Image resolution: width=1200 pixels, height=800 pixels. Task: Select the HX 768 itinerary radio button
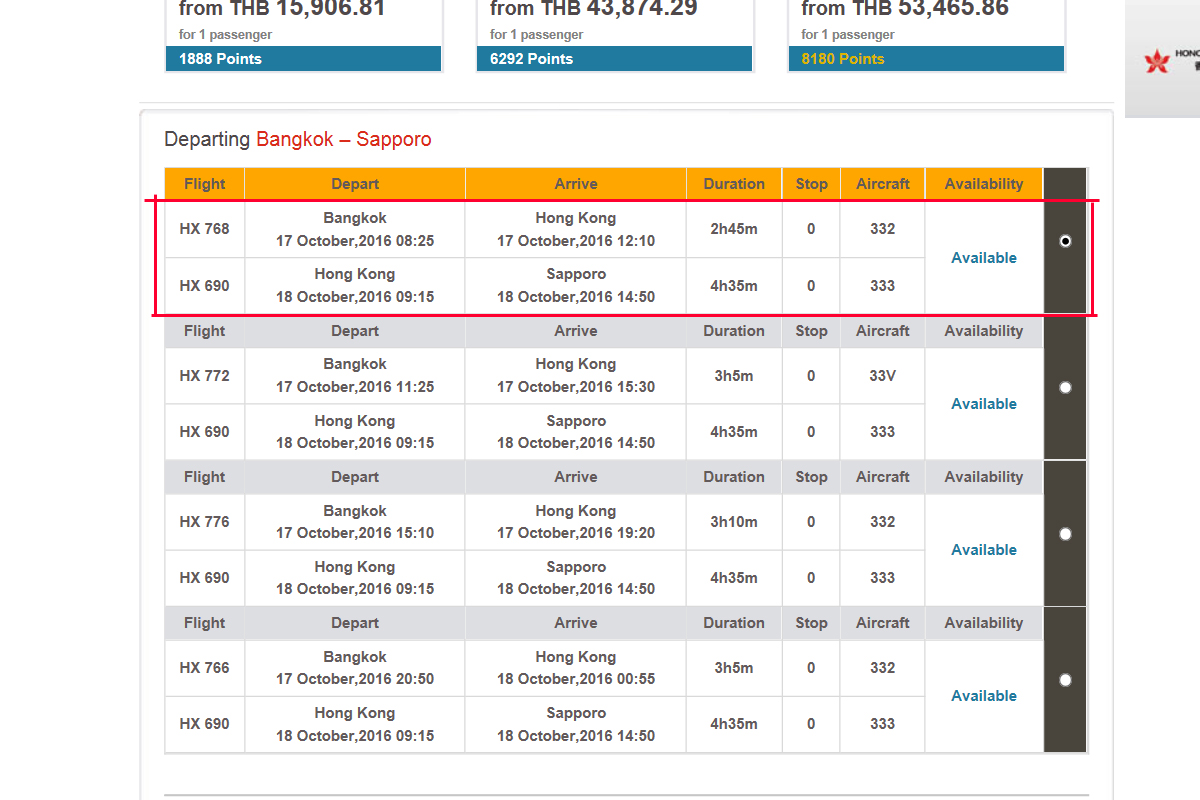click(1065, 241)
